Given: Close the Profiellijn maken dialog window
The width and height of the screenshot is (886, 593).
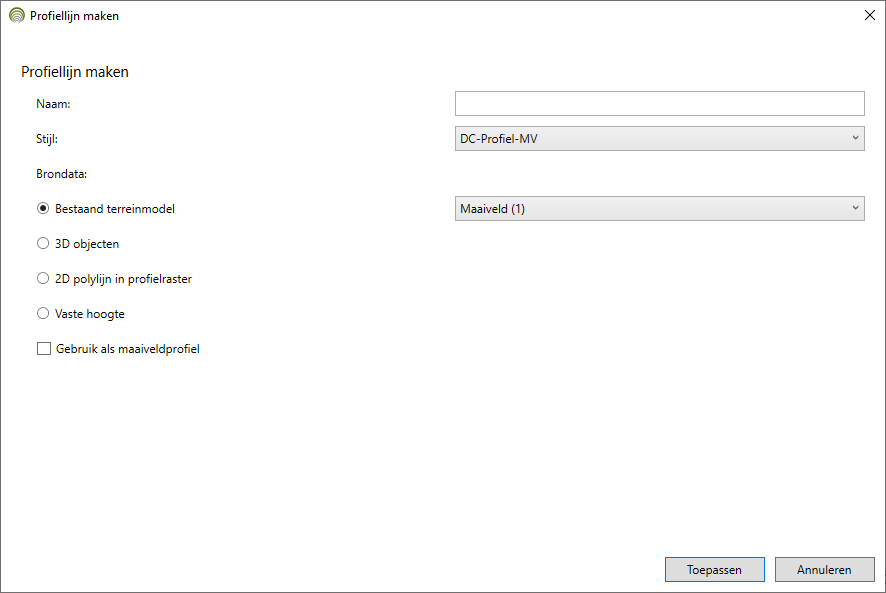Looking at the screenshot, I should point(870,15).
